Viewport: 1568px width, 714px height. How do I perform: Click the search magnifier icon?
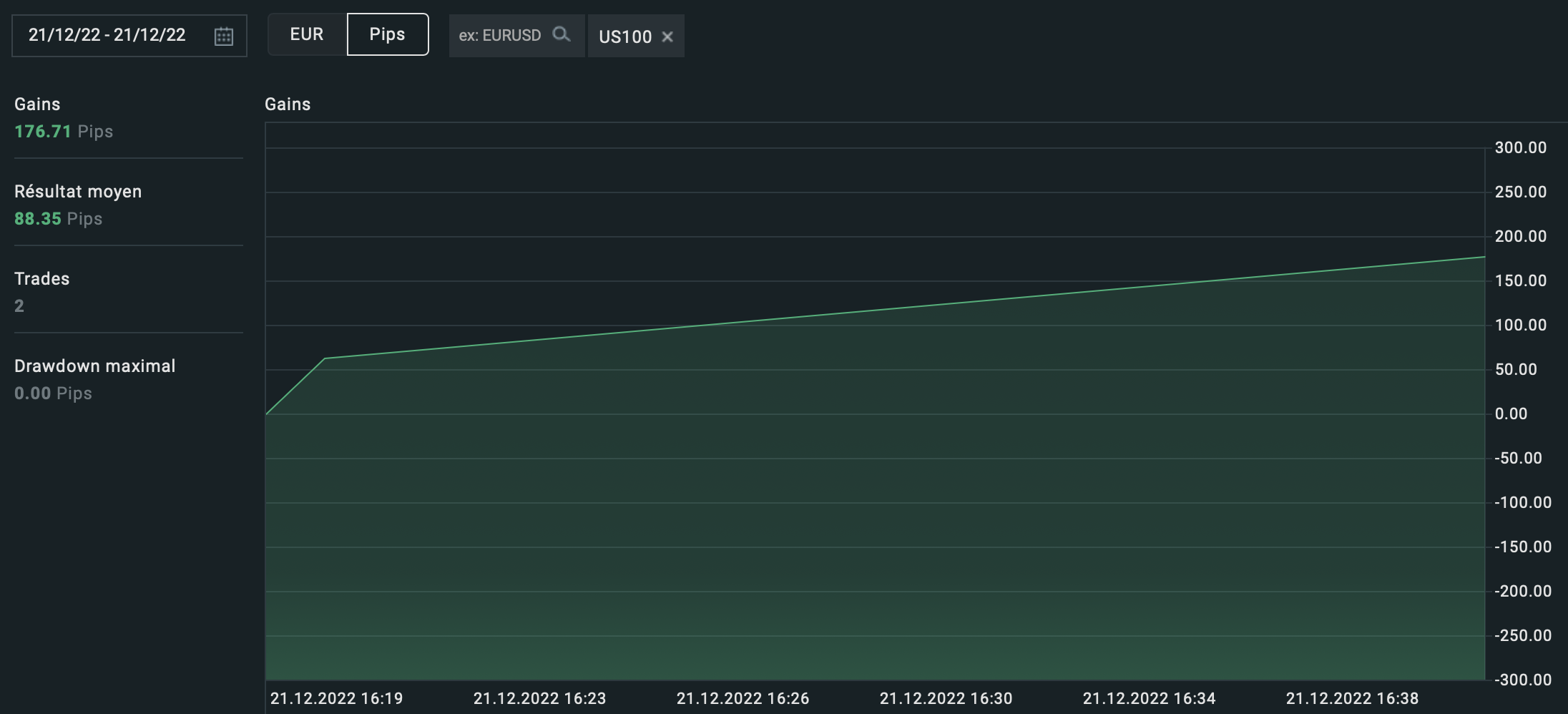[562, 34]
